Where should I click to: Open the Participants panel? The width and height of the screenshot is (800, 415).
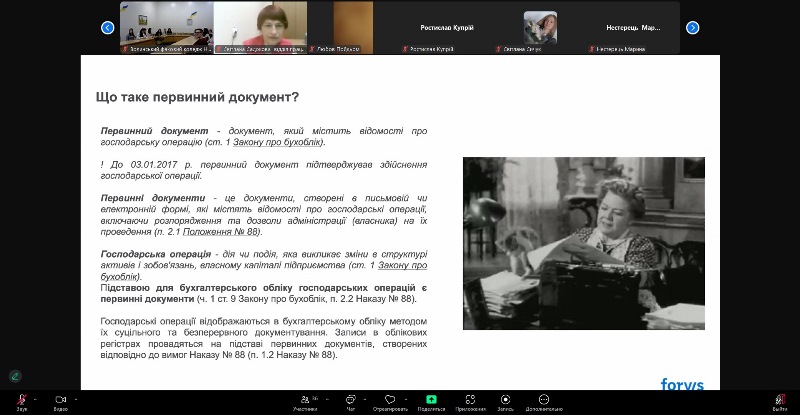306,401
